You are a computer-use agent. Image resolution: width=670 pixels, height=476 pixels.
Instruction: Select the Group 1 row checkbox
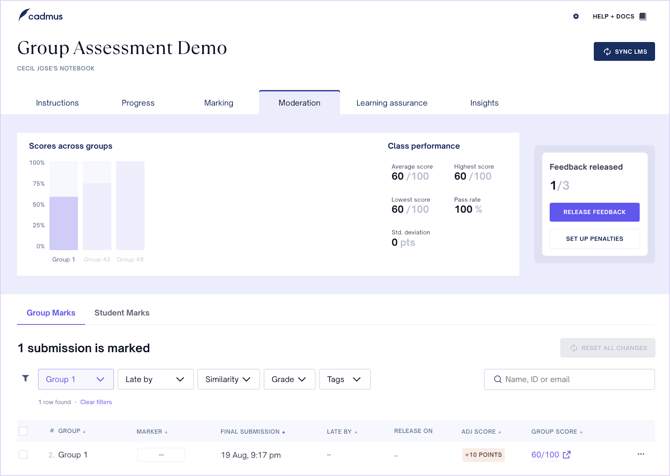point(23,455)
